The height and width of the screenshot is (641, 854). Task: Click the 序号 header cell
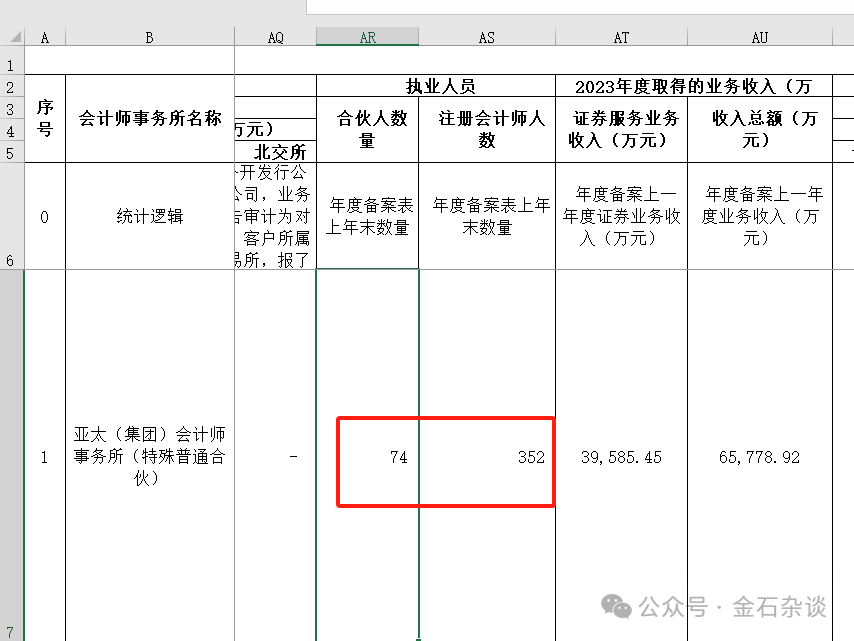(45, 118)
